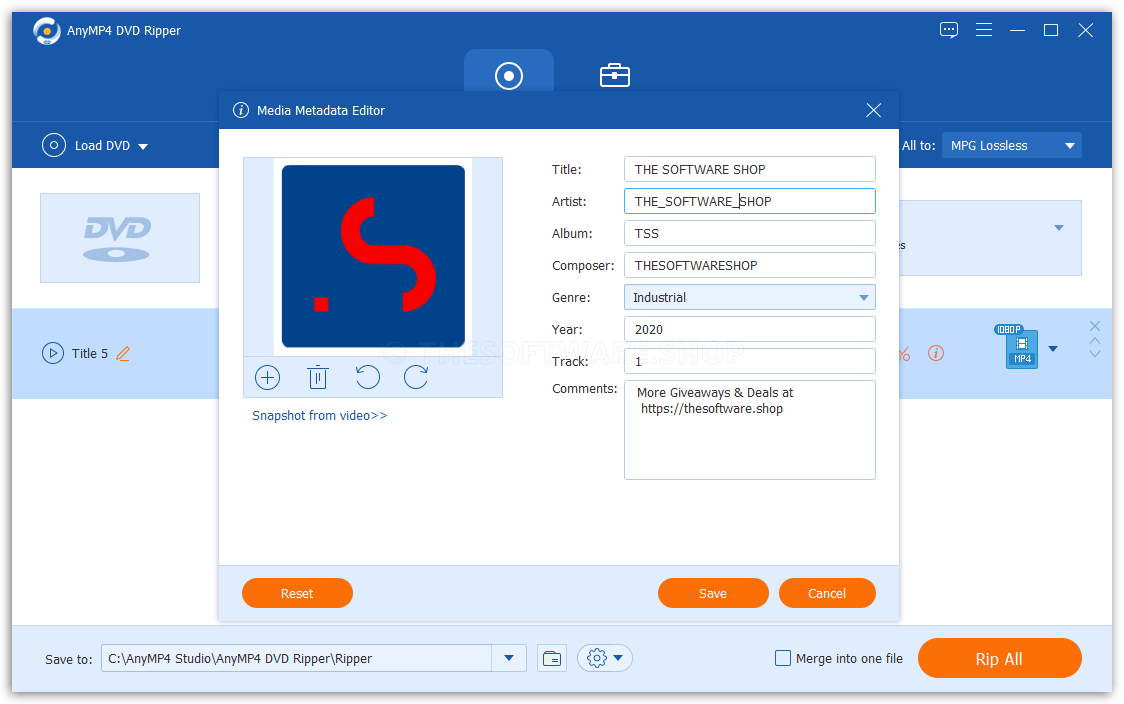
Task: Cancel the metadata editor
Action: [x=827, y=593]
